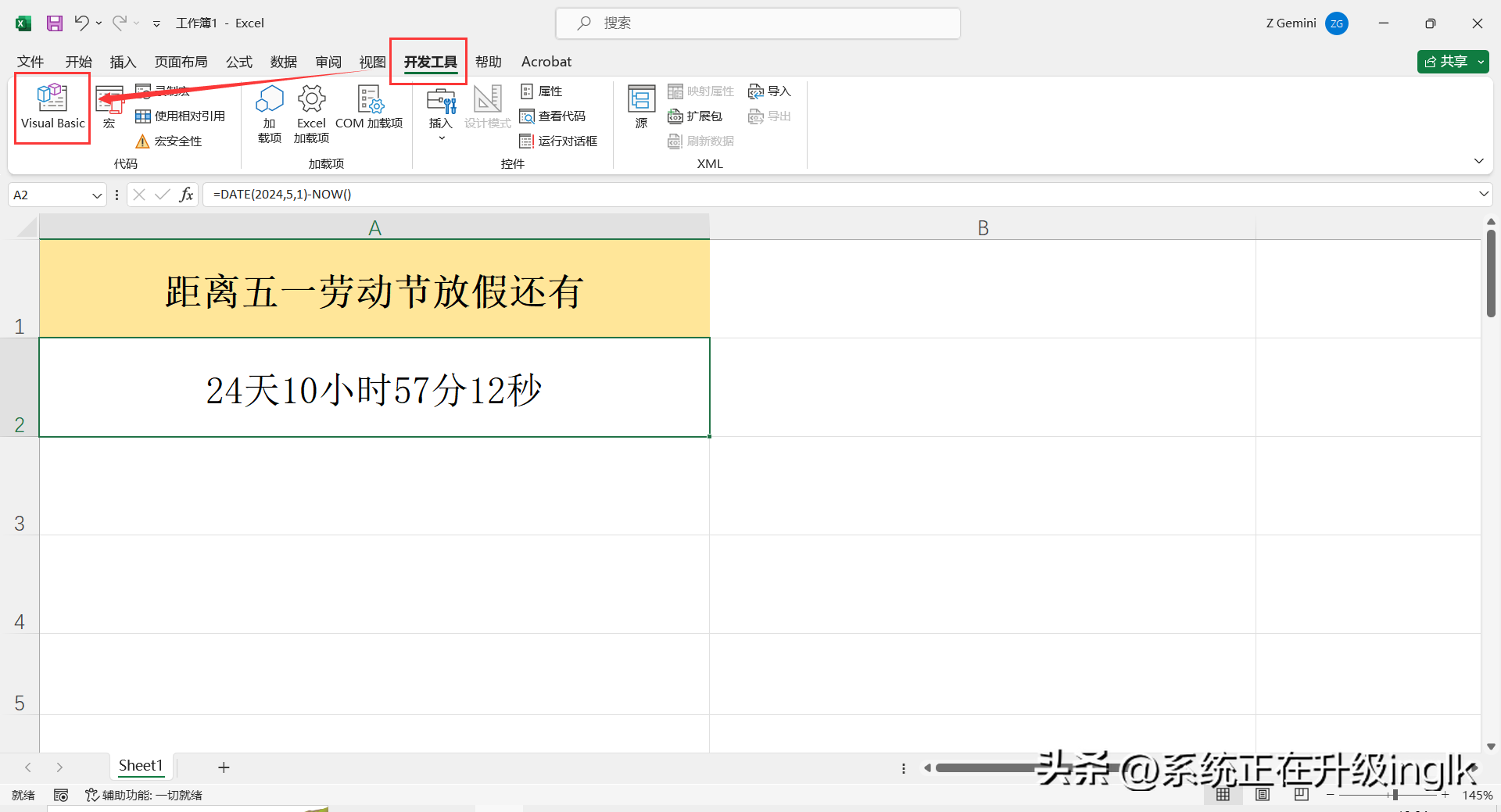Viewport: 1501px width, 812px height.
Task: Select column B header
Action: click(x=983, y=227)
